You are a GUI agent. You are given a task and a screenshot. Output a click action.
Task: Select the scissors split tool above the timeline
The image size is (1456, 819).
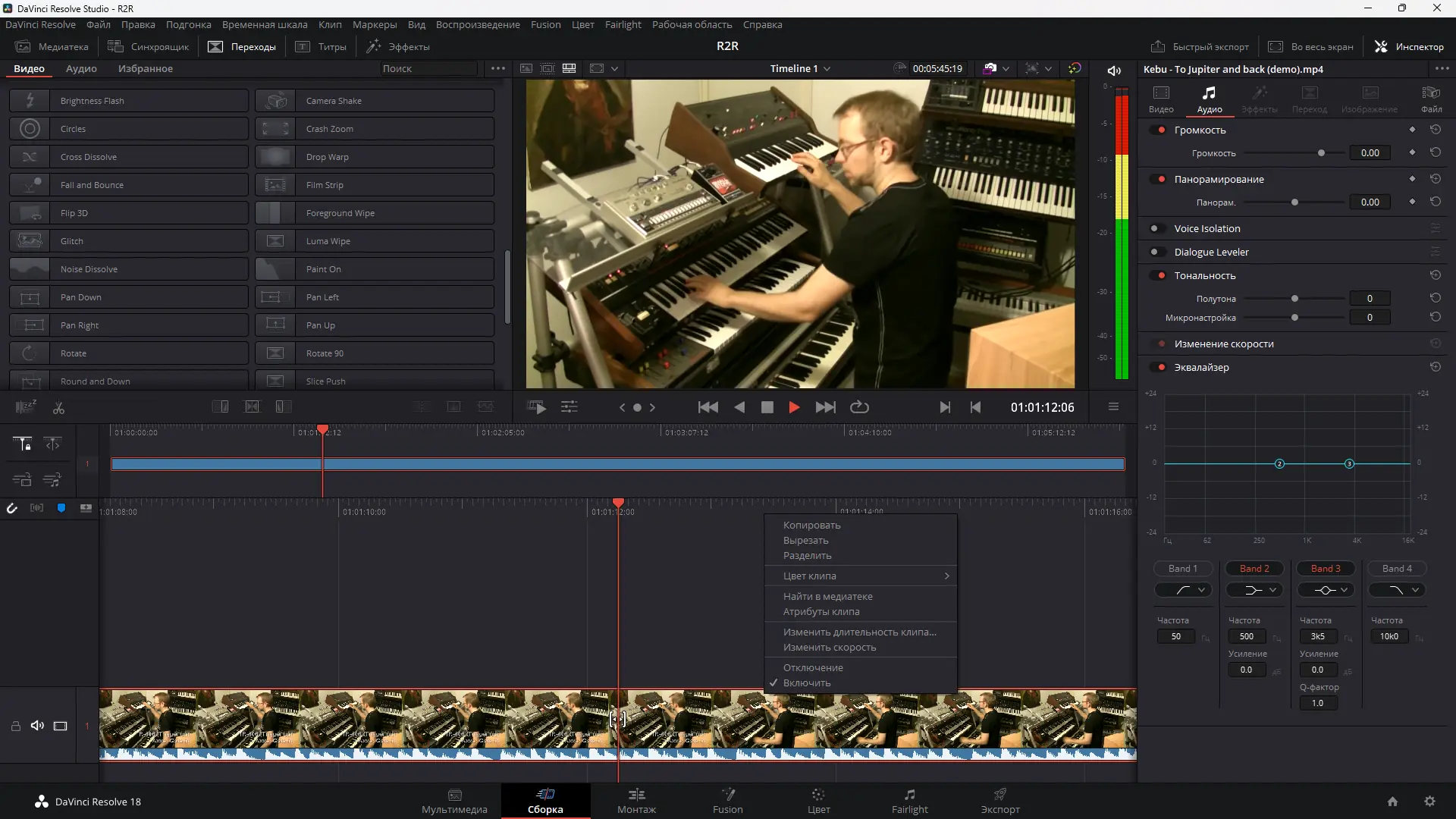tap(58, 407)
